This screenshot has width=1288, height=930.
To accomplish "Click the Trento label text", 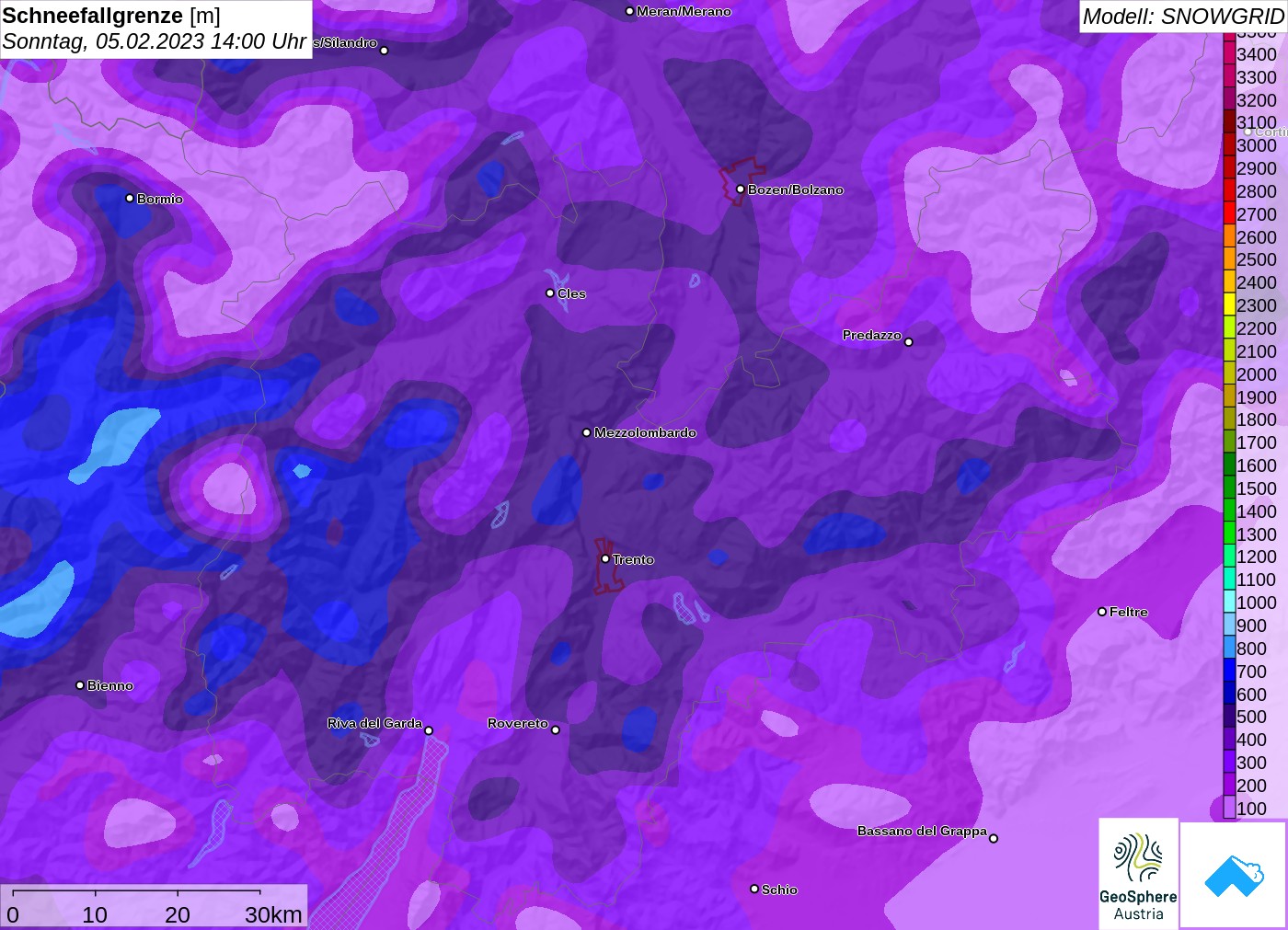I will (x=633, y=559).
